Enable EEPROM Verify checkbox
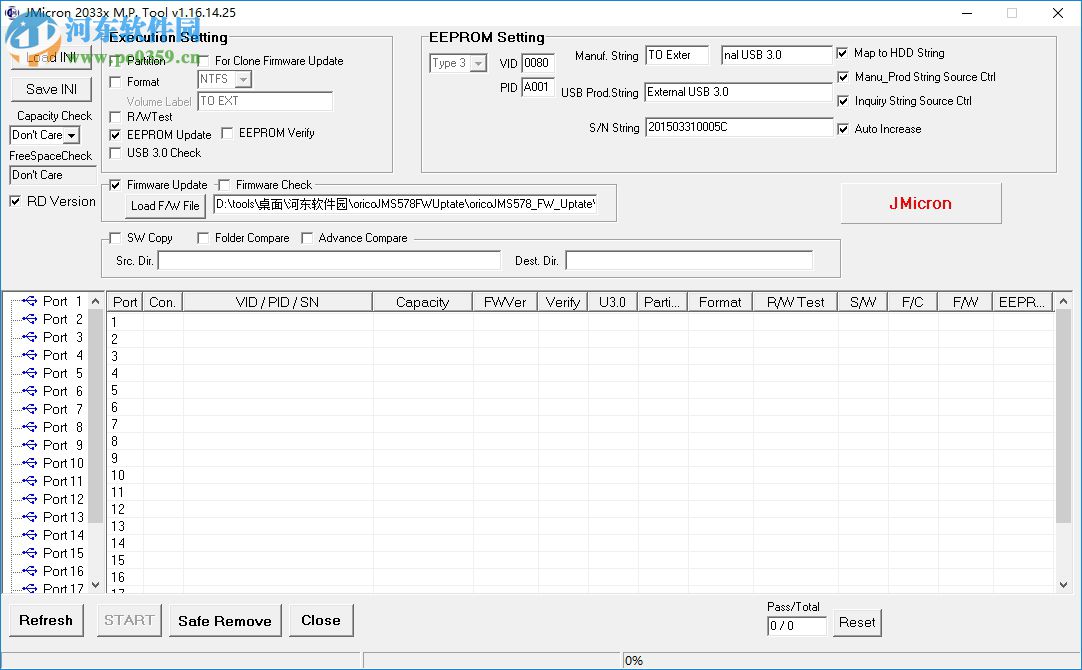The width and height of the screenshot is (1082, 670). [227, 133]
